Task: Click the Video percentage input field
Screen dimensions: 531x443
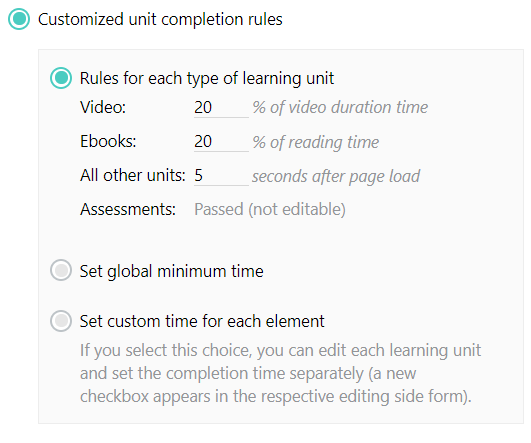Action: [x=221, y=108]
